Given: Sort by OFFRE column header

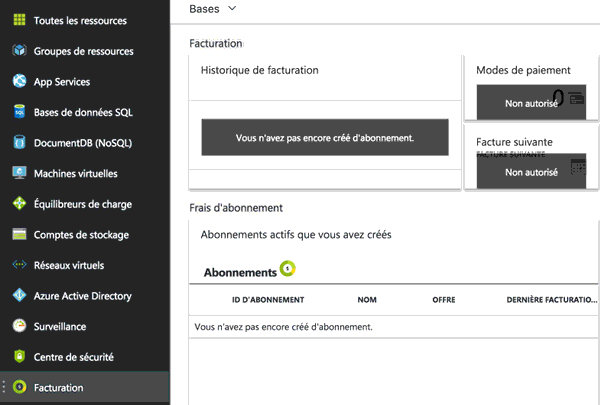Looking at the screenshot, I should 444,300.
